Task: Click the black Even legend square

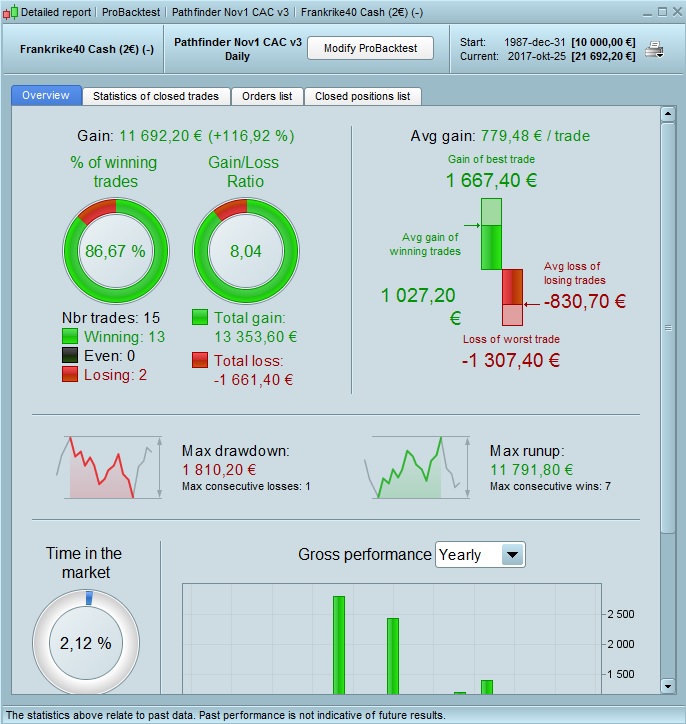Action: pyautogui.click(x=70, y=356)
